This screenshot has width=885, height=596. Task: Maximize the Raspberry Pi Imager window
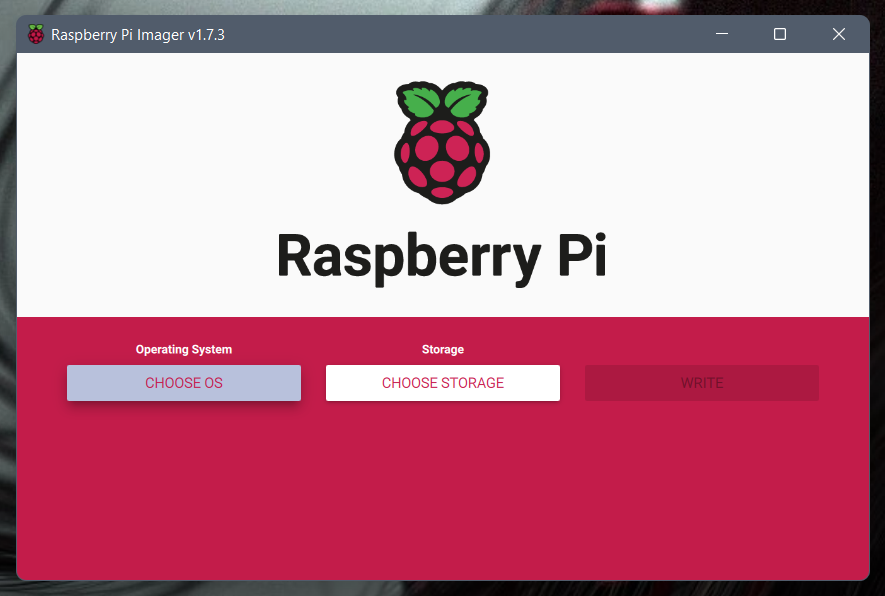(x=780, y=34)
